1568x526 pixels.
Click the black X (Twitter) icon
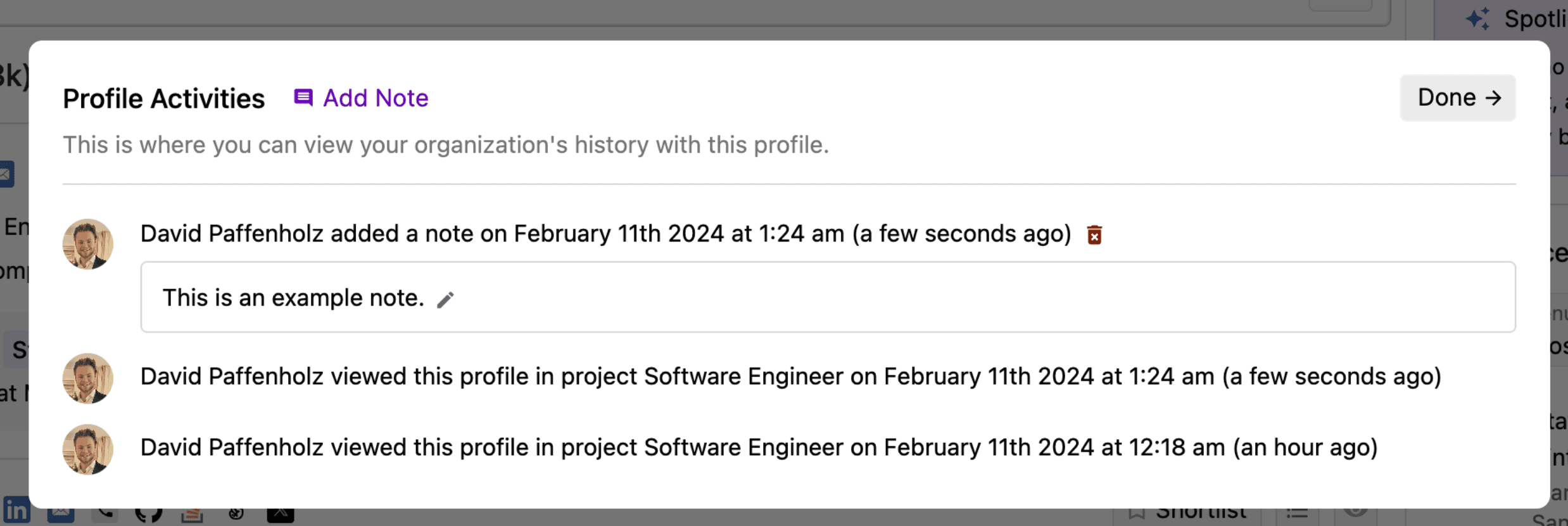click(280, 515)
